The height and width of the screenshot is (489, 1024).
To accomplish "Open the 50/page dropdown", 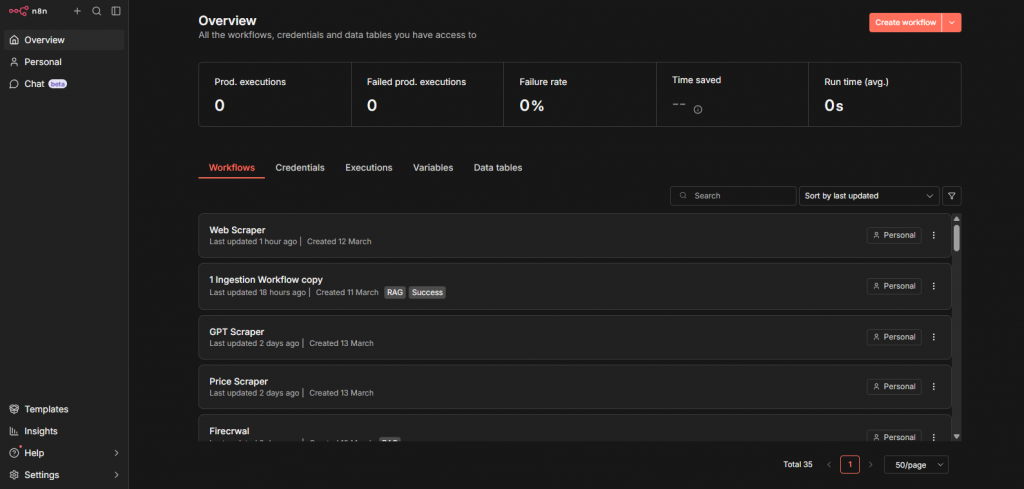I will click(x=916, y=465).
